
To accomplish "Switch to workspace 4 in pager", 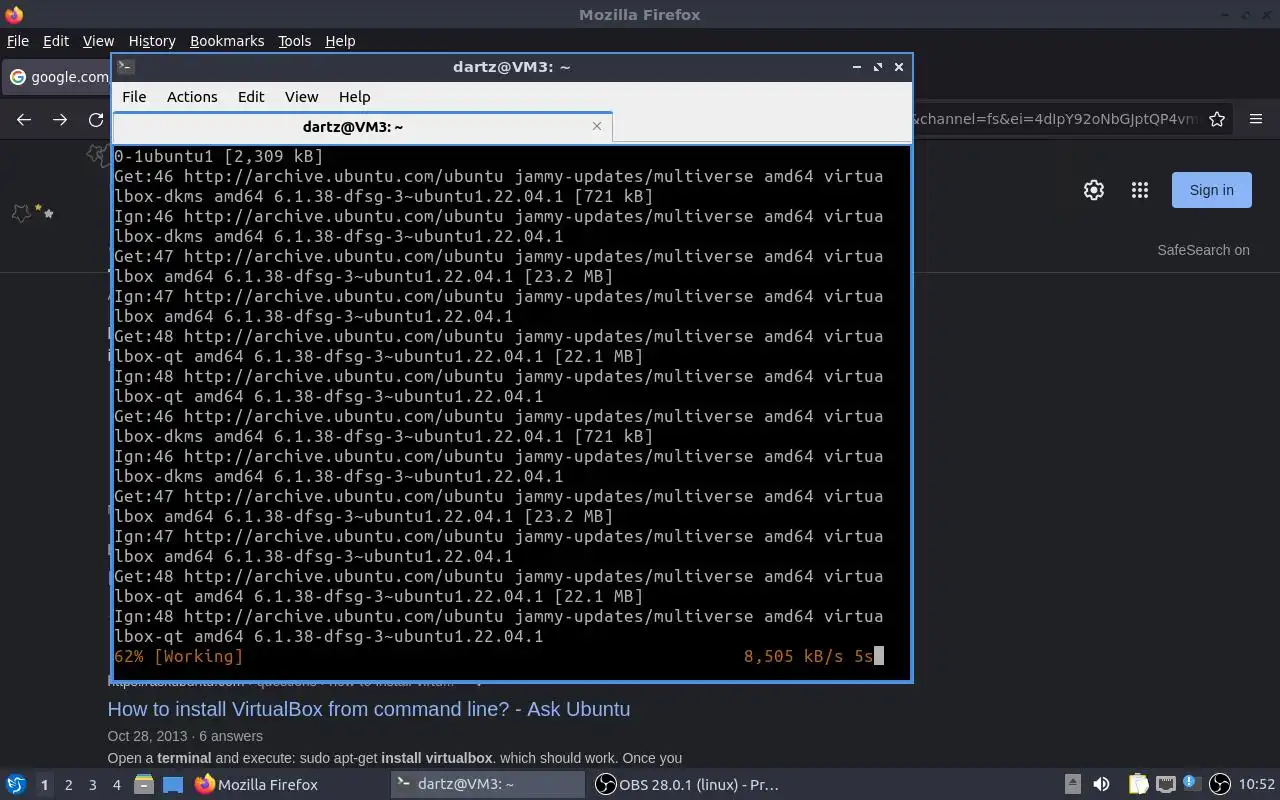I will click(116, 785).
